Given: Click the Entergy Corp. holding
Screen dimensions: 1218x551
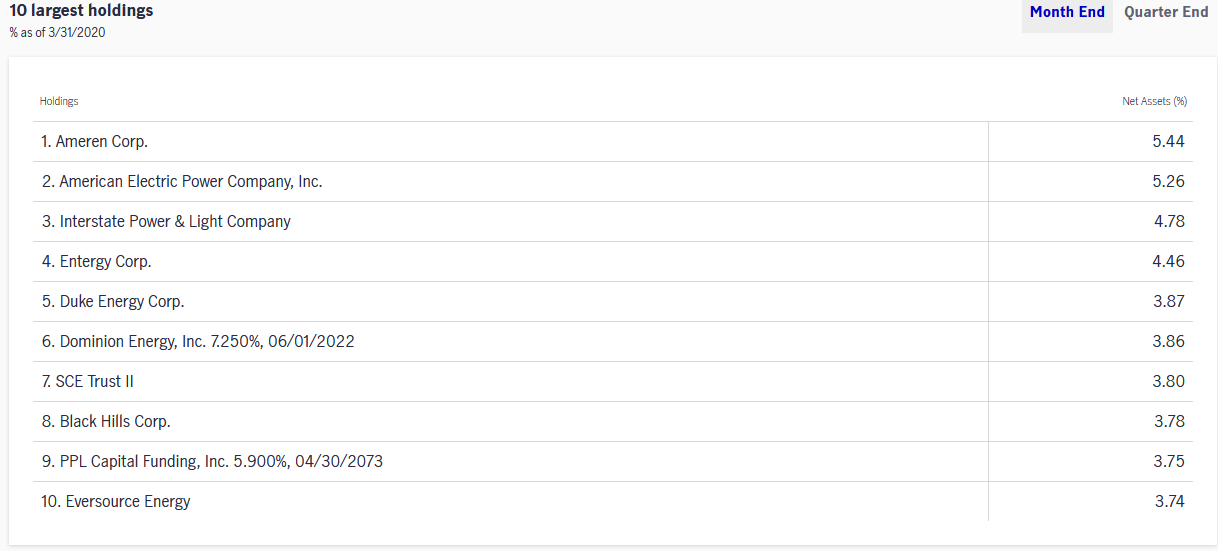Looking at the screenshot, I should 613,262.
